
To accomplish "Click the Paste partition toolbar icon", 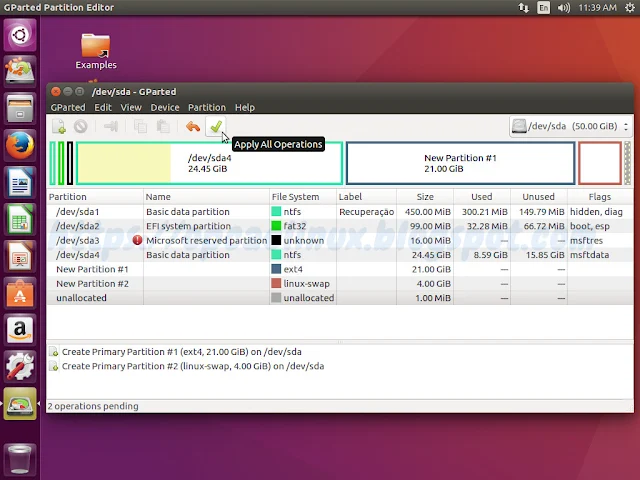I will (x=163, y=127).
